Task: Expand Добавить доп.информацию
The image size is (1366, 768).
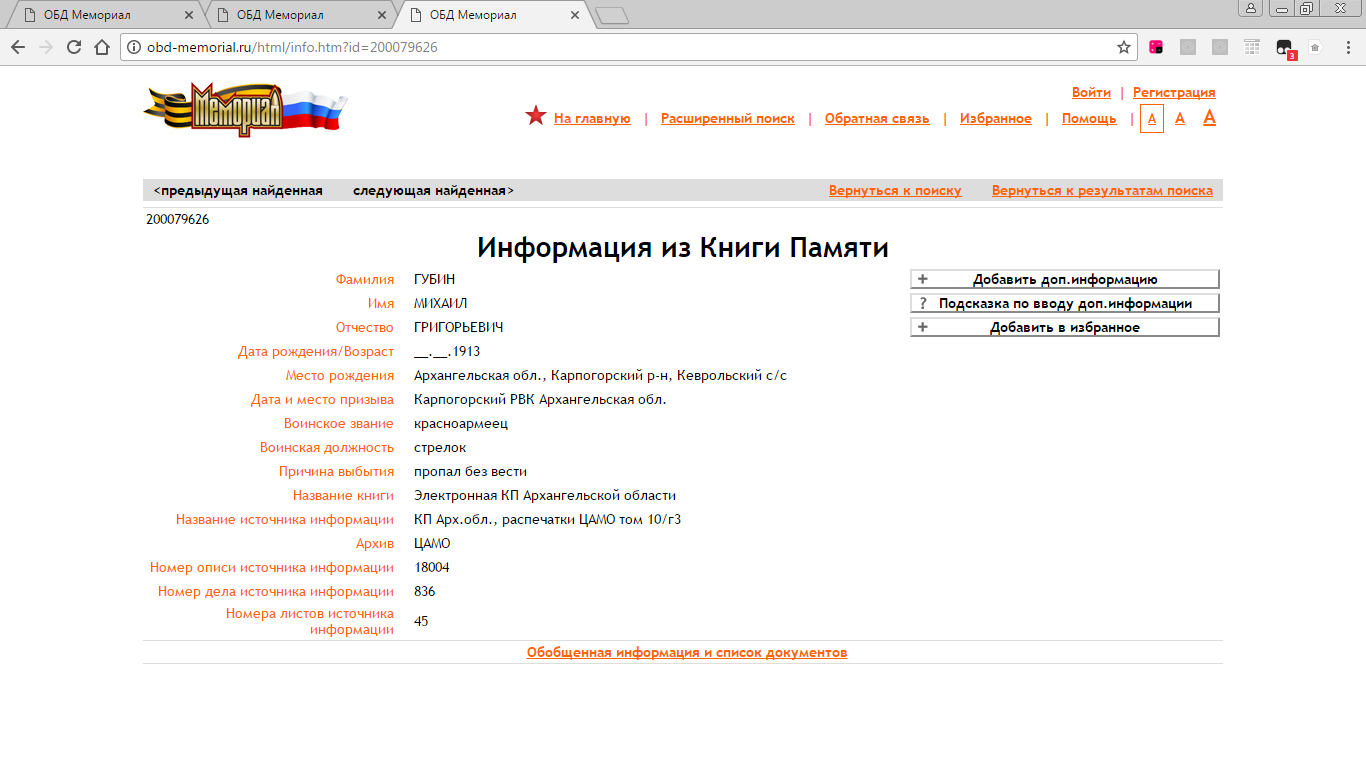Action: pos(1065,279)
